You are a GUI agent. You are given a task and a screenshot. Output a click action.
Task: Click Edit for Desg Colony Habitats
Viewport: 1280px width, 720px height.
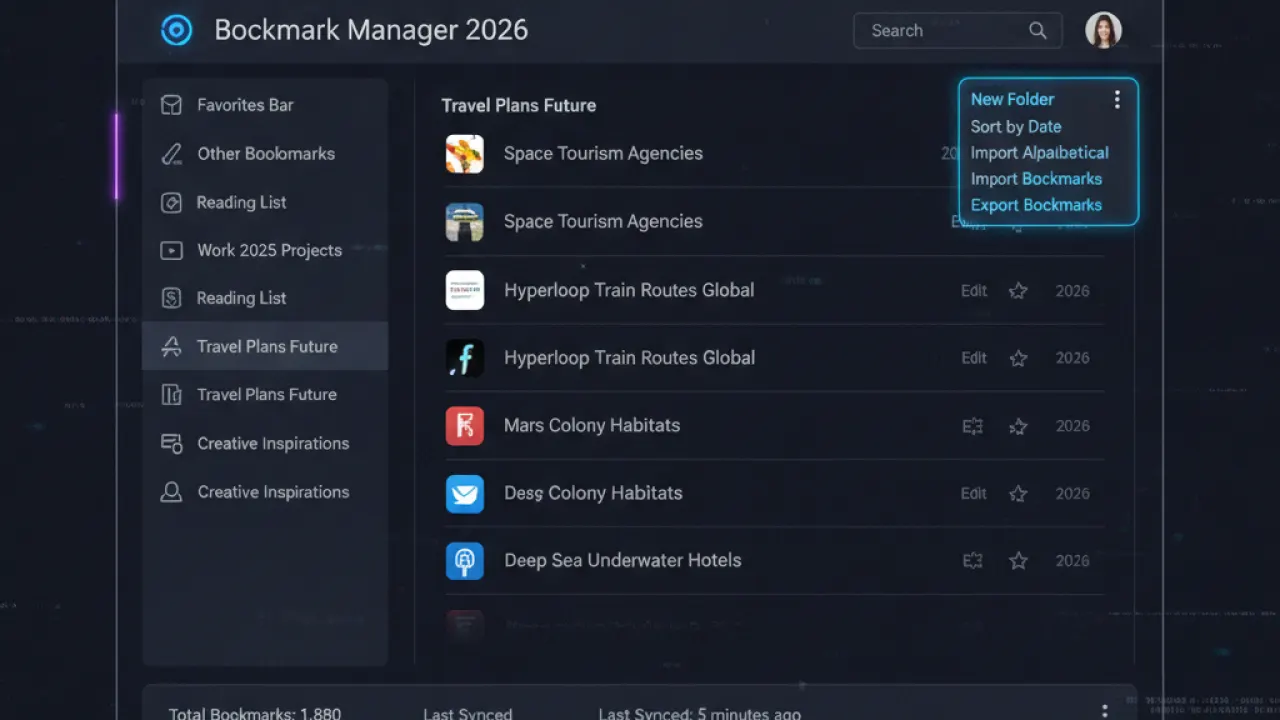coord(974,494)
